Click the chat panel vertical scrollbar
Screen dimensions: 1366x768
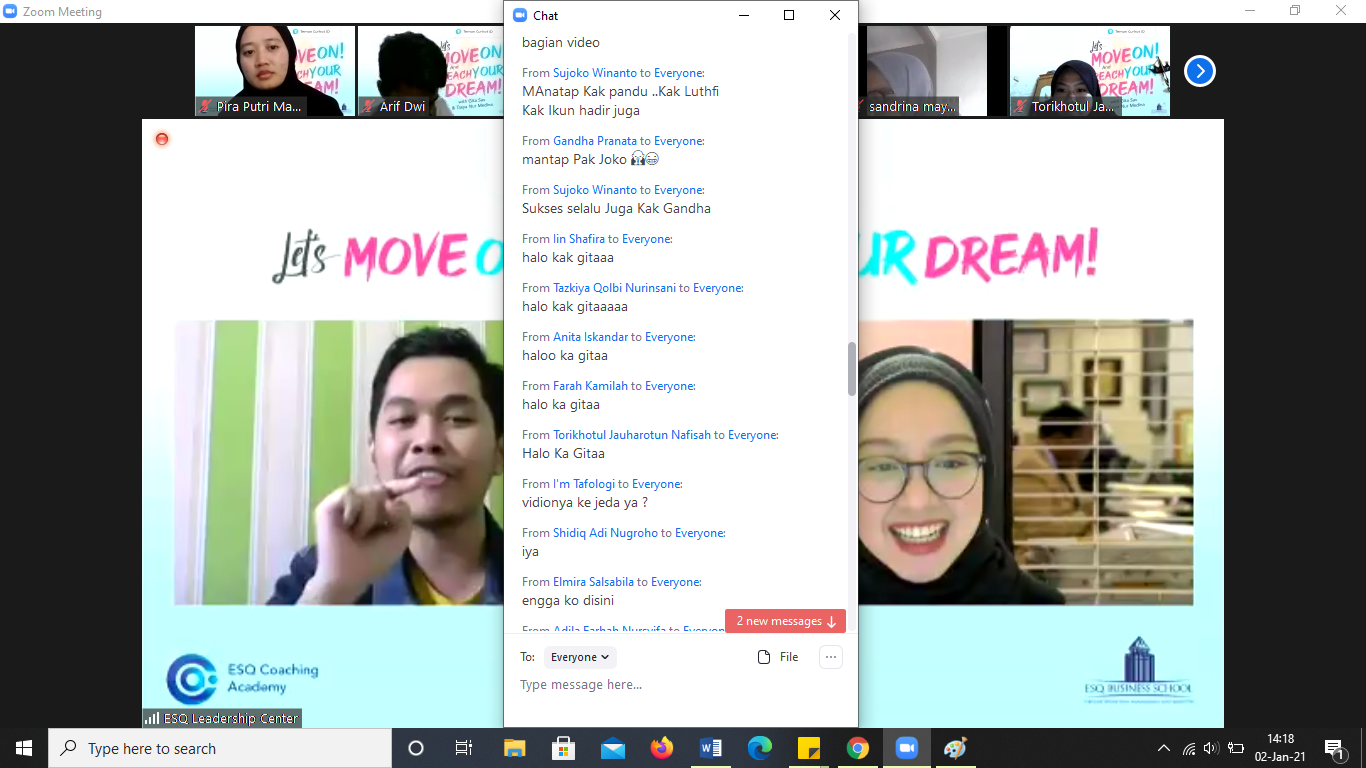pos(852,370)
